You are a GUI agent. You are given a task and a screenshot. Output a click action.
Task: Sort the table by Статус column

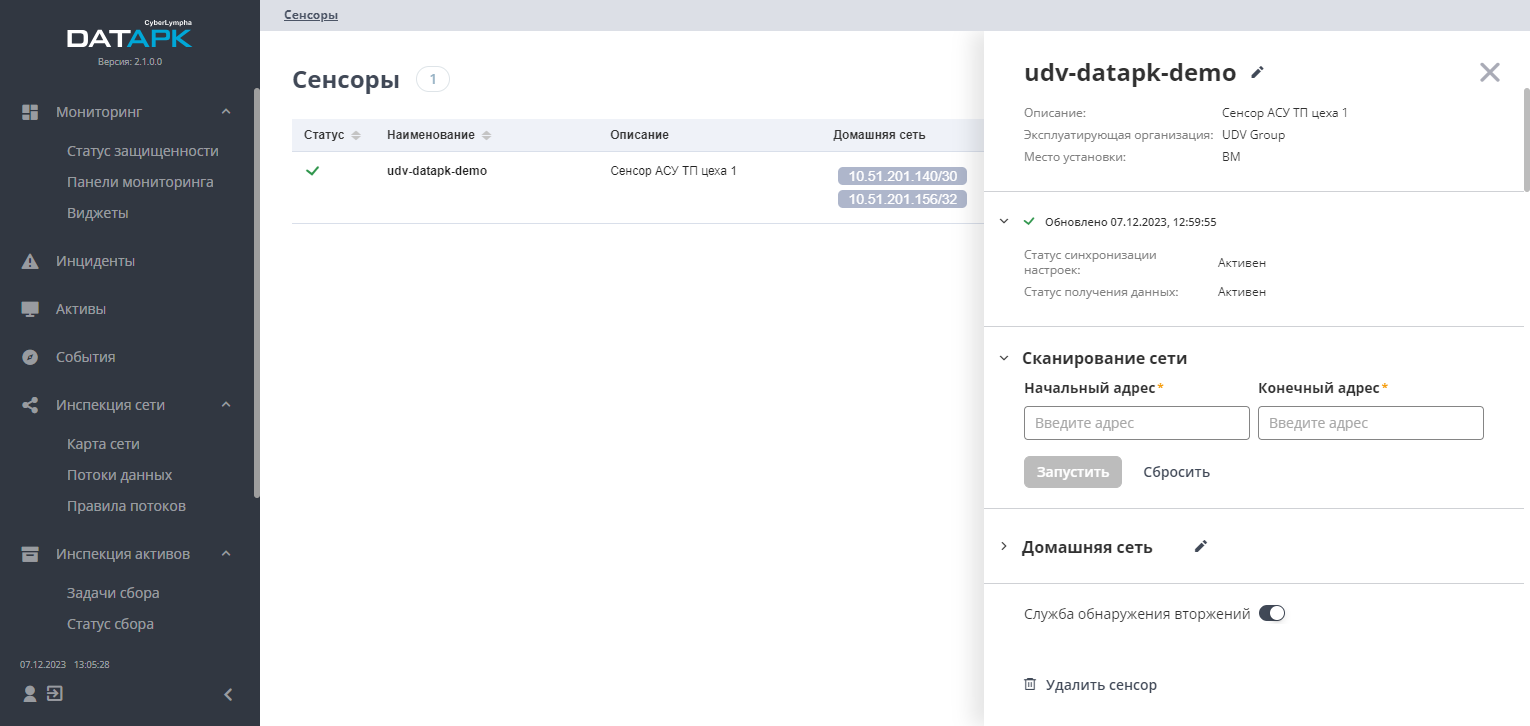[356, 135]
